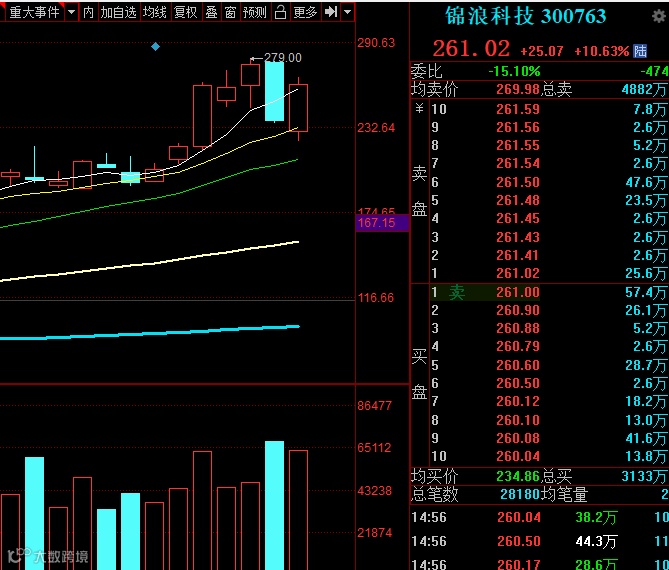Click sell level 6 price 261.50
Screen dimensions: 669x570
(x=518, y=182)
